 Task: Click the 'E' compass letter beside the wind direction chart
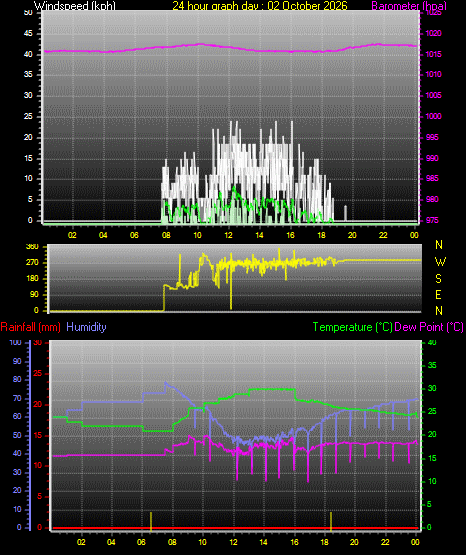(x=438, y=294)
